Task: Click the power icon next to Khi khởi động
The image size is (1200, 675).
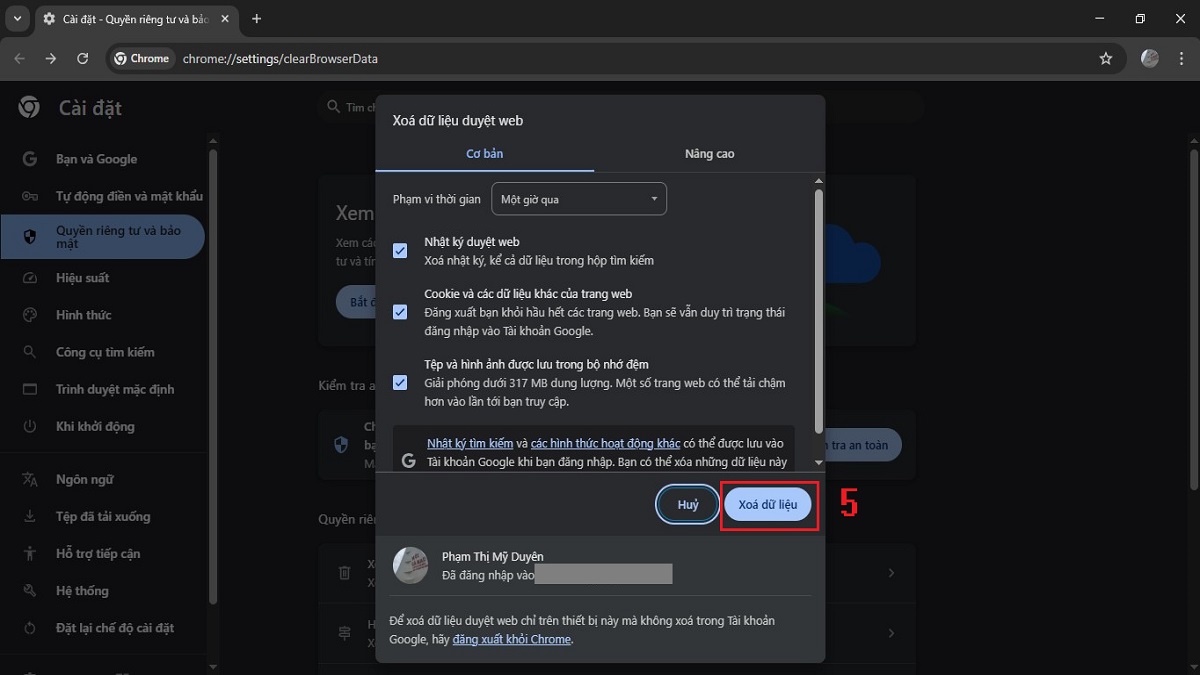Action: [30, 426]
